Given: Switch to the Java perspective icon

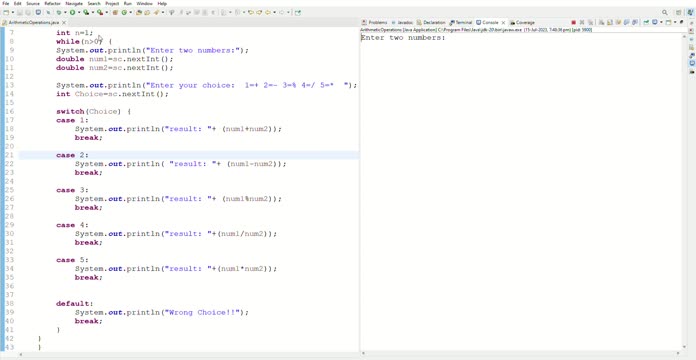Looking at the screenshot, I should [x=691, y=12].
